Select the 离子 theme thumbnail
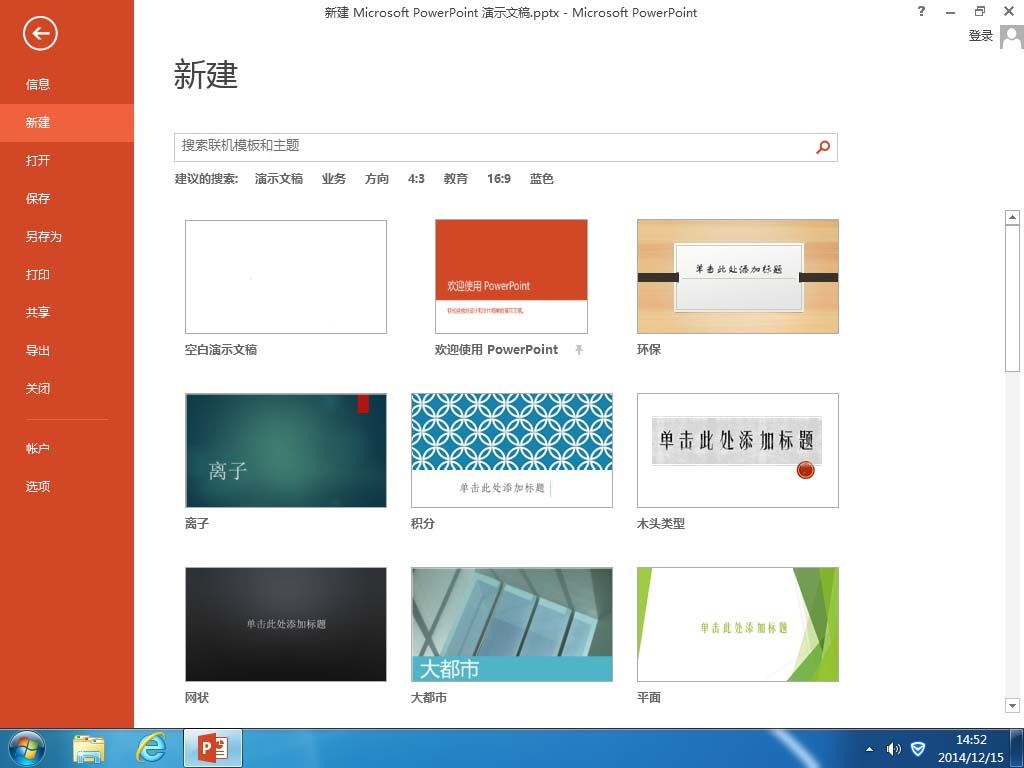 coord(285,450)
